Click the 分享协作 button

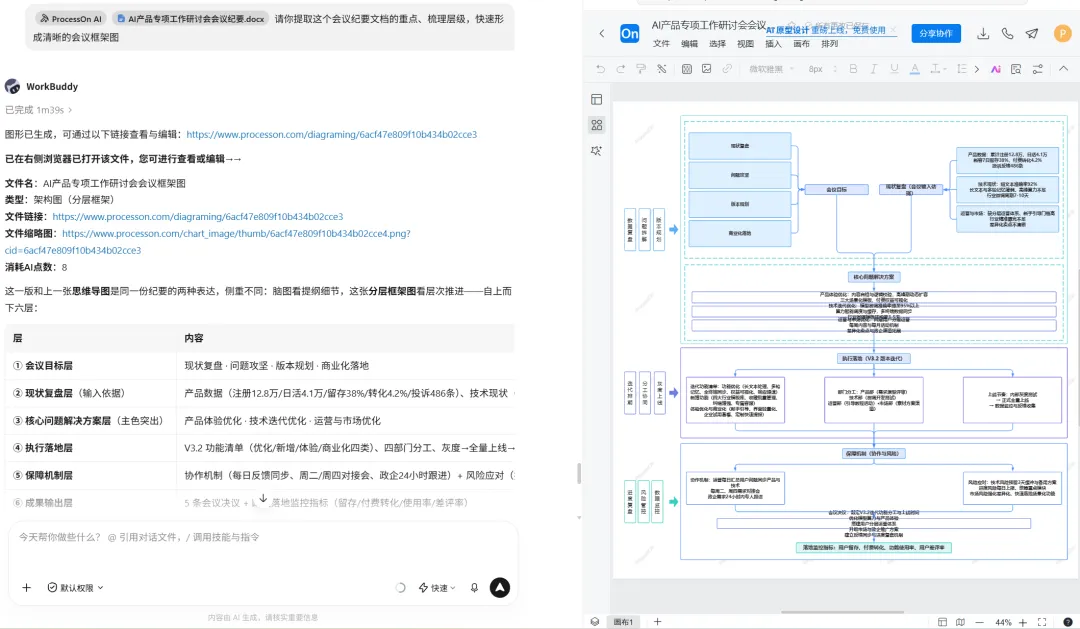936,33
